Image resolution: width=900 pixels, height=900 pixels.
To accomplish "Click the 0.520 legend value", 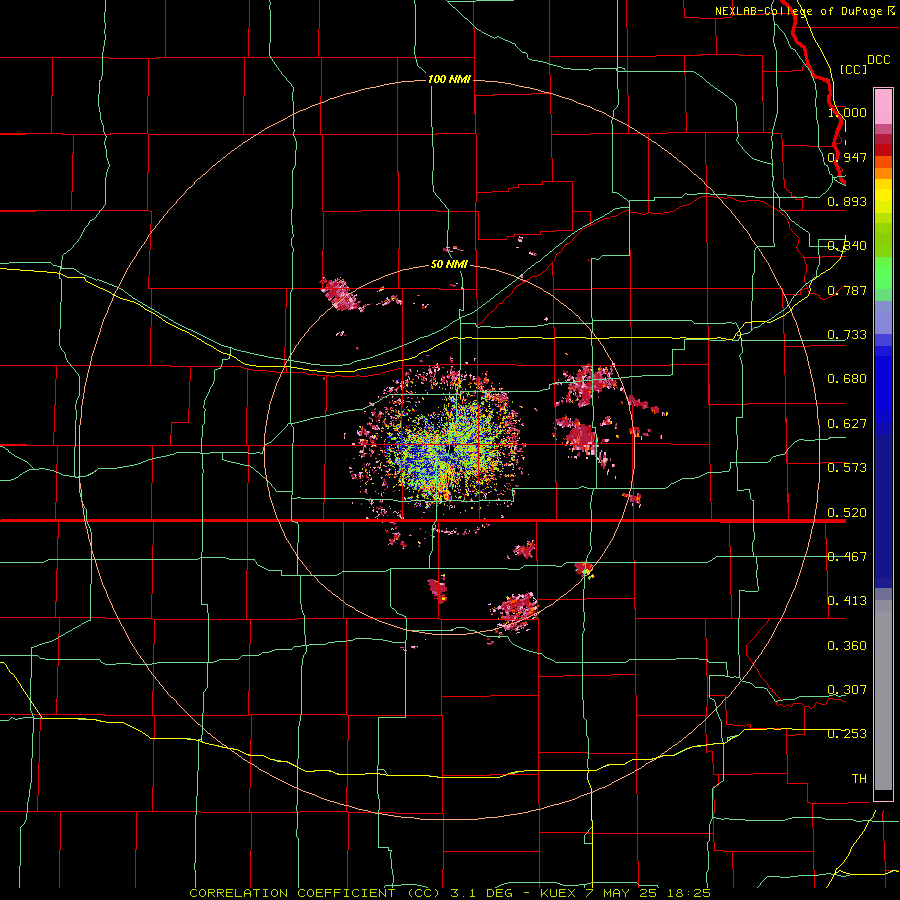I will (847, 513).
